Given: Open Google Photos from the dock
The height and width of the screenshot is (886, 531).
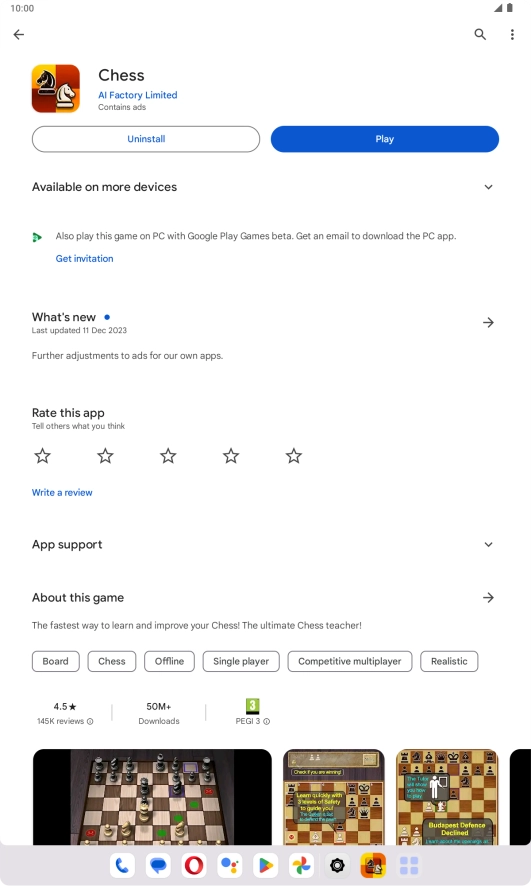Looking at the screenshot, I should [301, 865].
